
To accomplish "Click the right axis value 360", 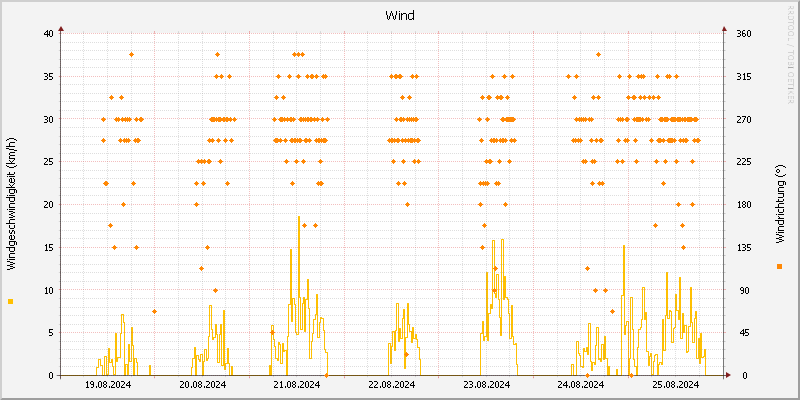I will click(x=744, y=34).
